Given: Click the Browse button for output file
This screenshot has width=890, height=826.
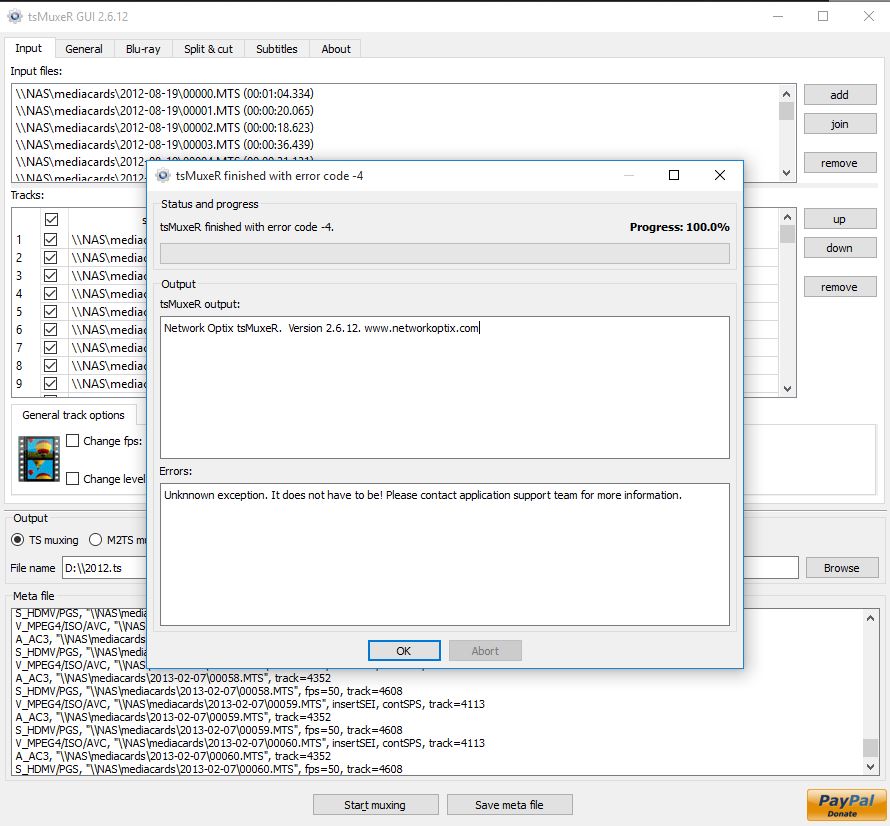Looking at the screenshot, I should [x=842, y=568].
